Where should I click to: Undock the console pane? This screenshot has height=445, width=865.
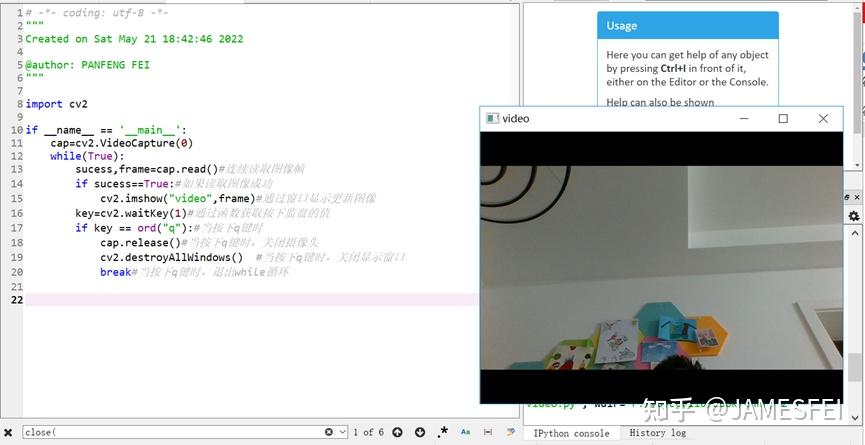(x=848, y=197)
